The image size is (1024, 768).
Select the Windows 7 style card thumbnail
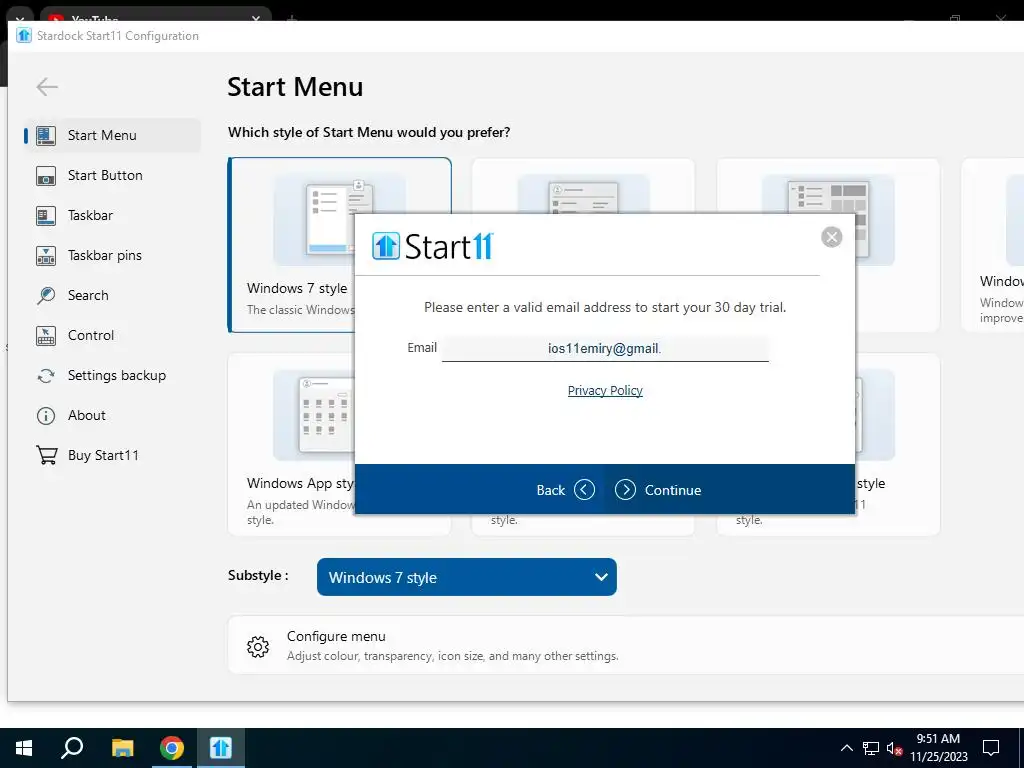340,219
